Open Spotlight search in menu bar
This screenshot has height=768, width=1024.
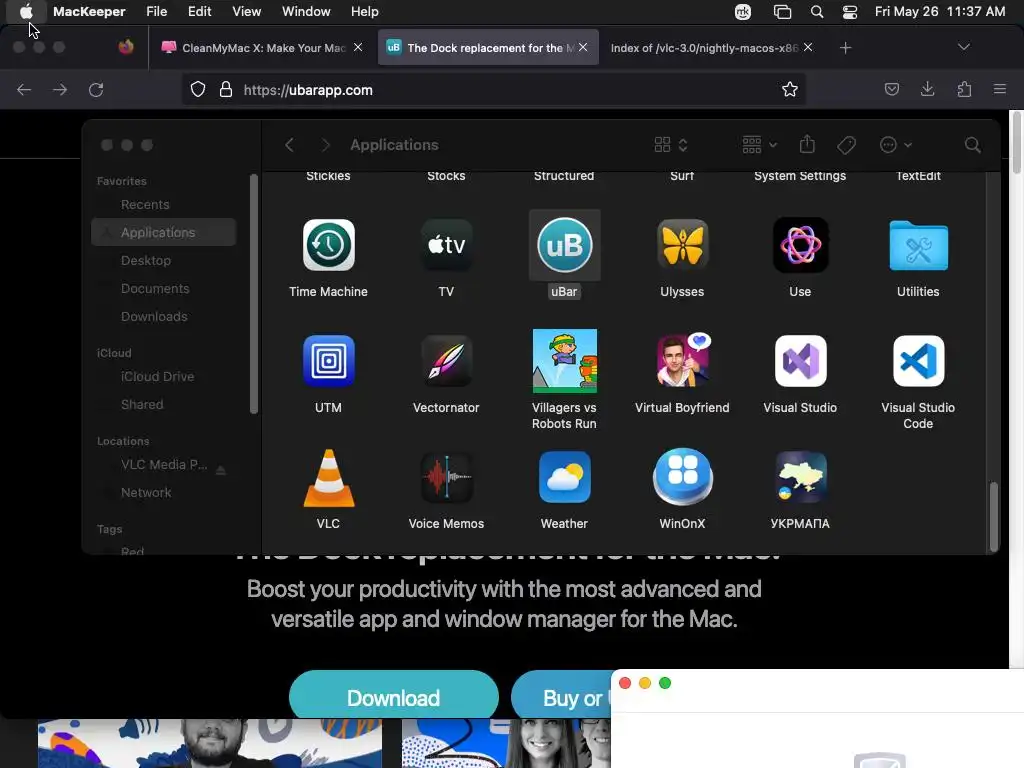pyautogui.click(x=817, y=12)
